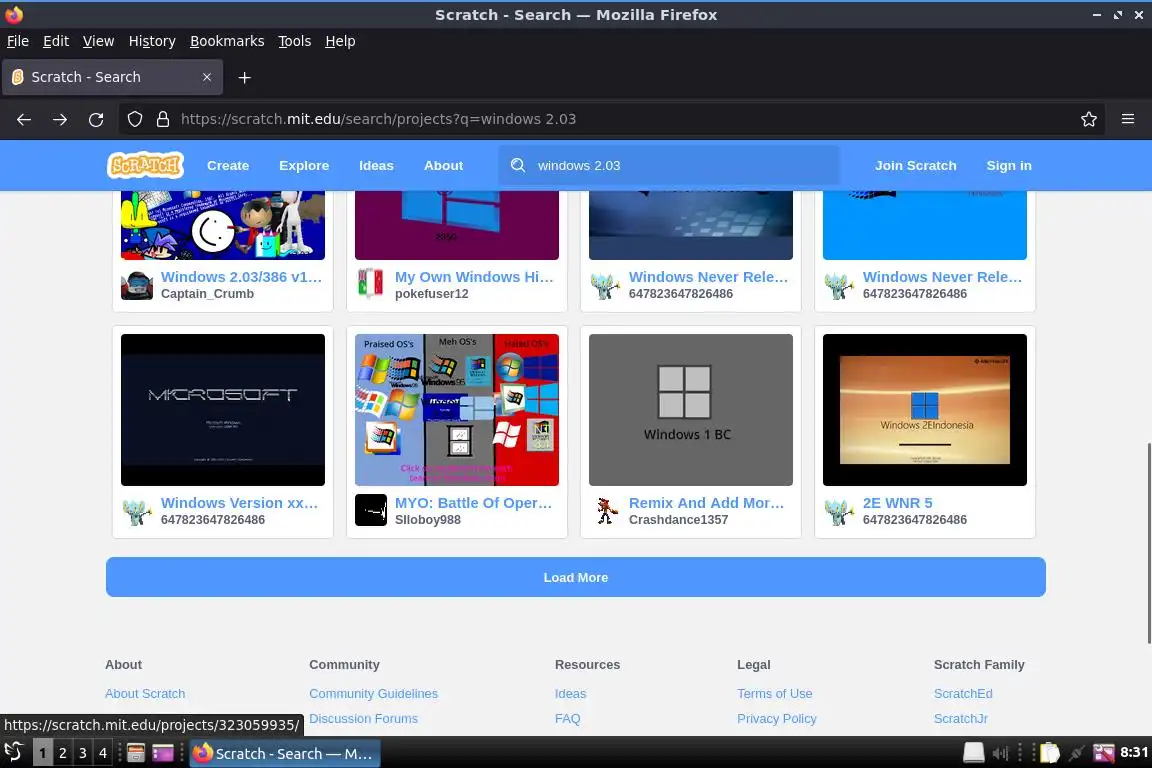This screenshot has width=1152, height=768.
Task: Click the Slloboy988 username
Action: point(428,520)
